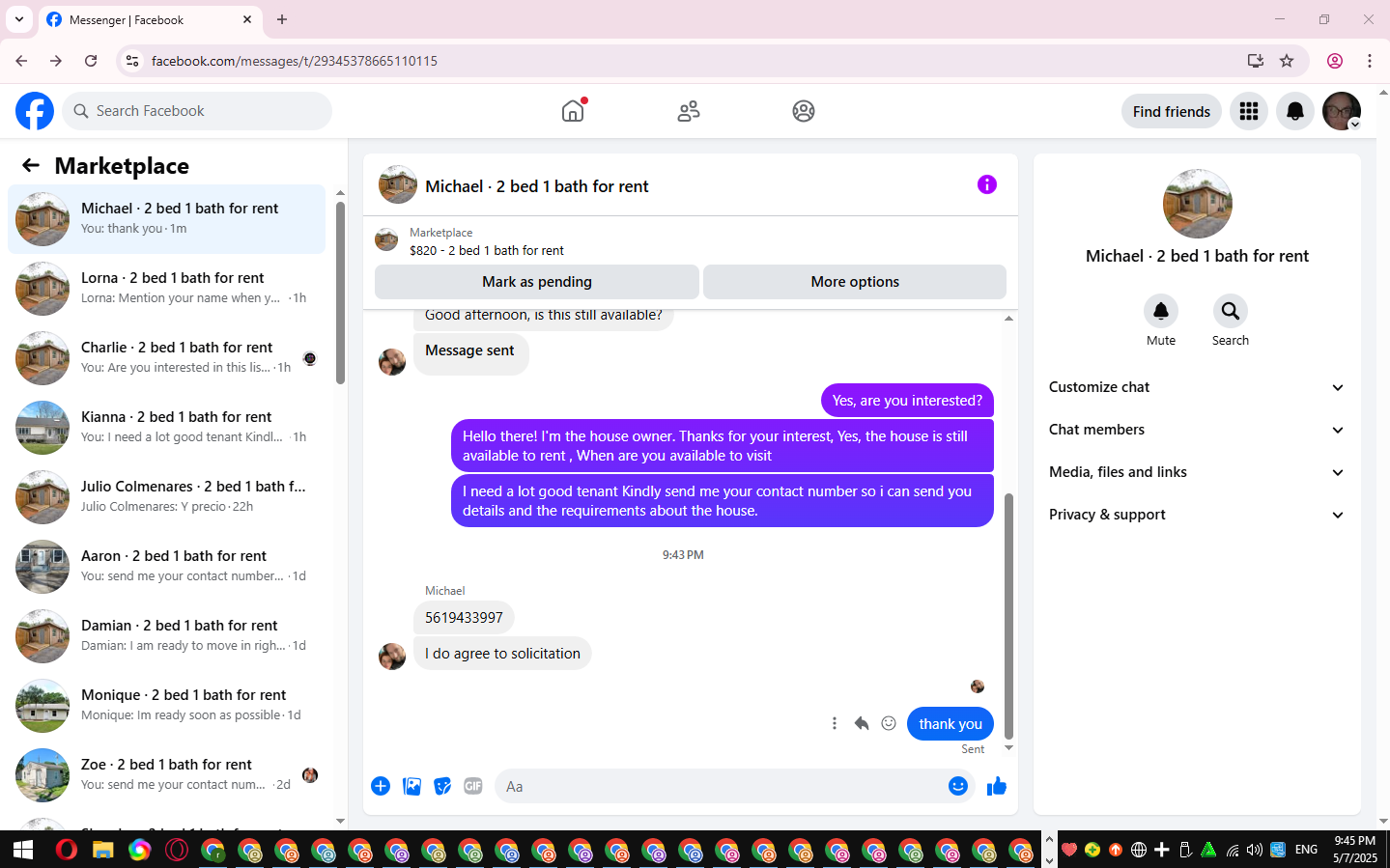Open Damian conversation

(x=166, y=636)
